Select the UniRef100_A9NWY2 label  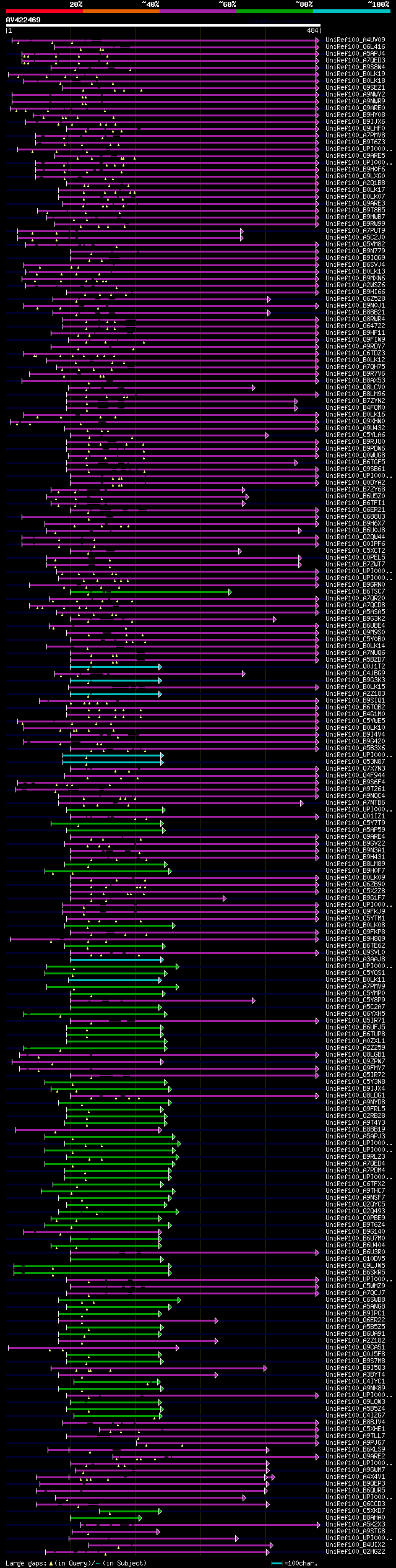coord(355,95)
